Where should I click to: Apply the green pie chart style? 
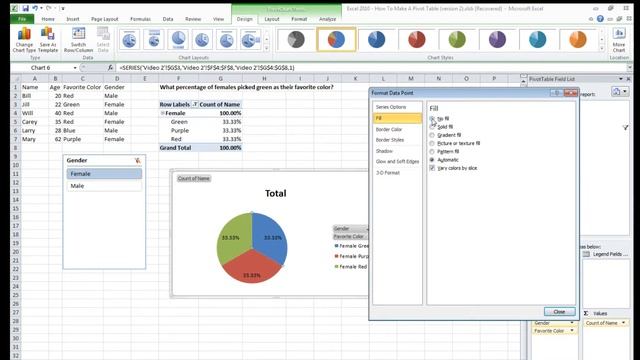(x=457, y=40)
